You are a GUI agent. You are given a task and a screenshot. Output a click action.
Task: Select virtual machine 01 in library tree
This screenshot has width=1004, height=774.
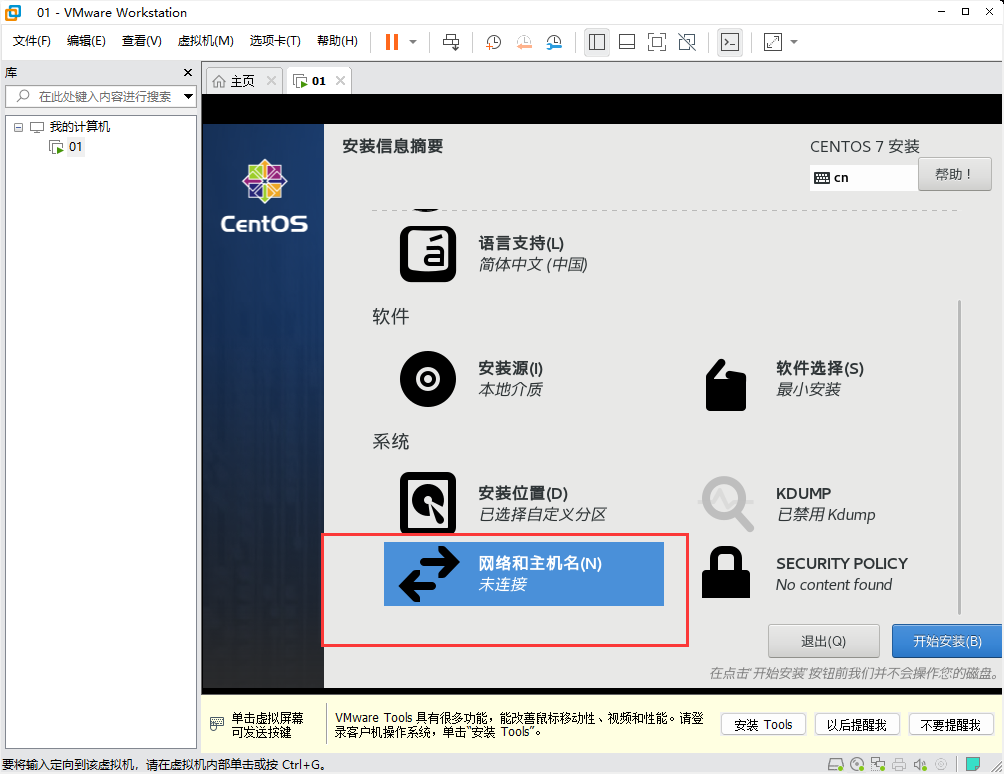pos(76,147)
